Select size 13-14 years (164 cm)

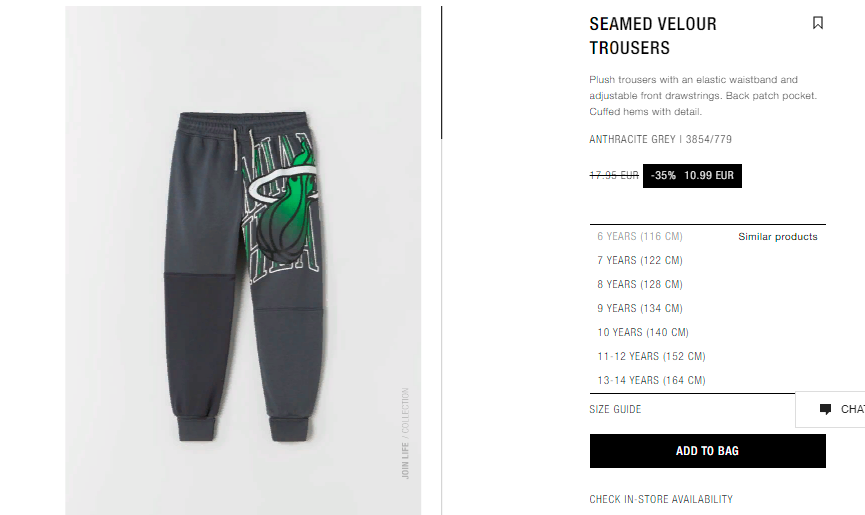point(651,380)
